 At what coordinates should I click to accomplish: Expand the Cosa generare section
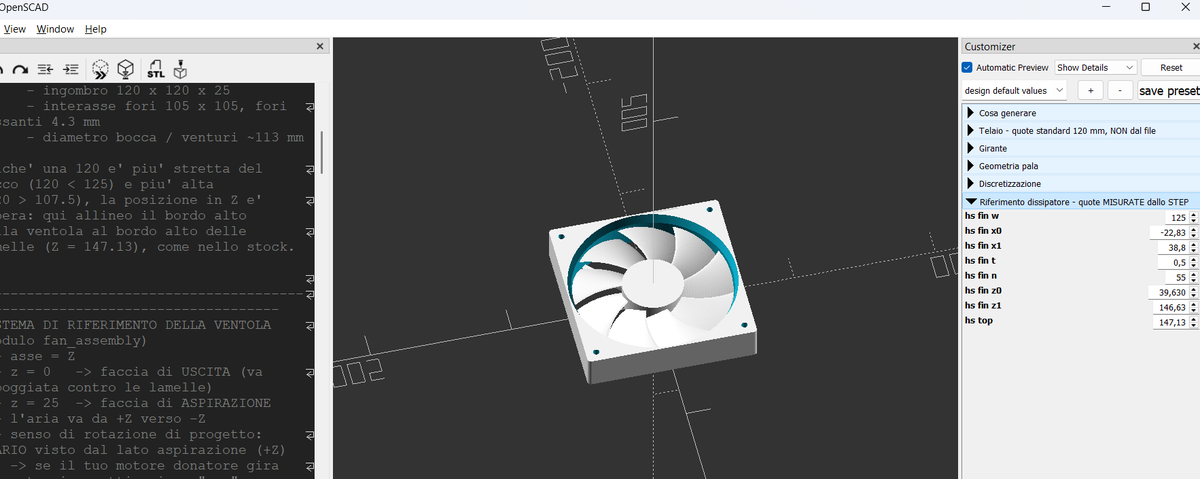(x=1080, y=113)
